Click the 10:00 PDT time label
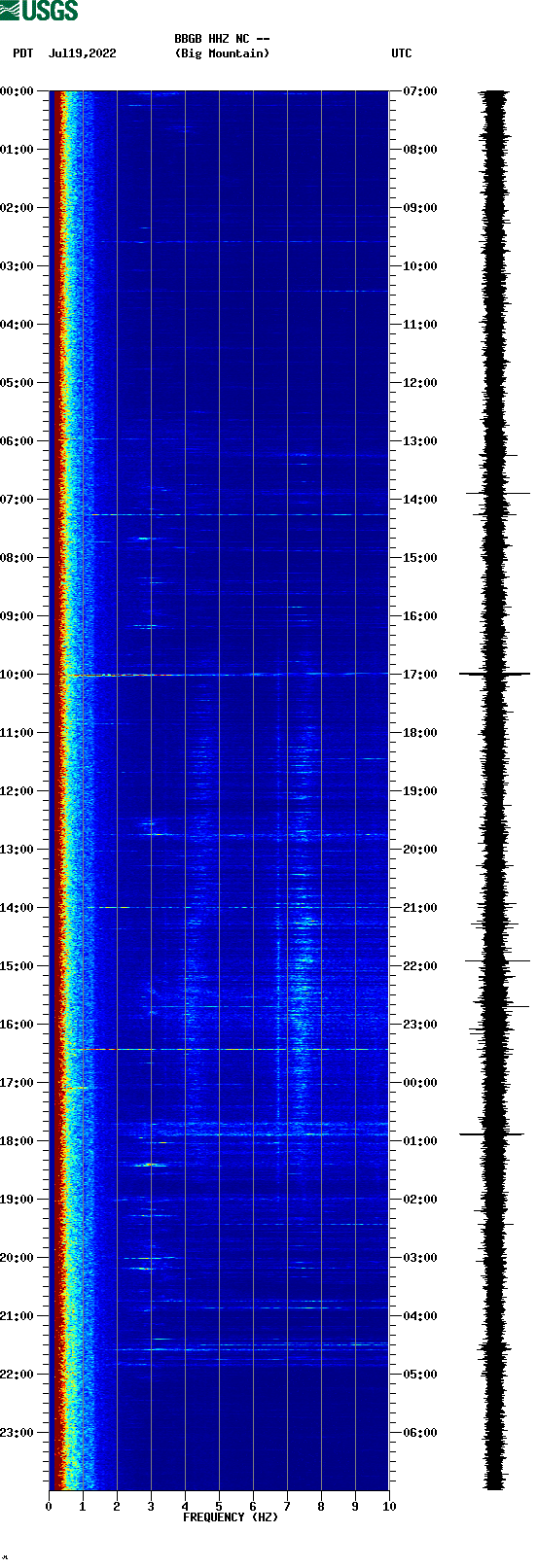Screen dimensions: 537x1568 click(x=17, y=675)
